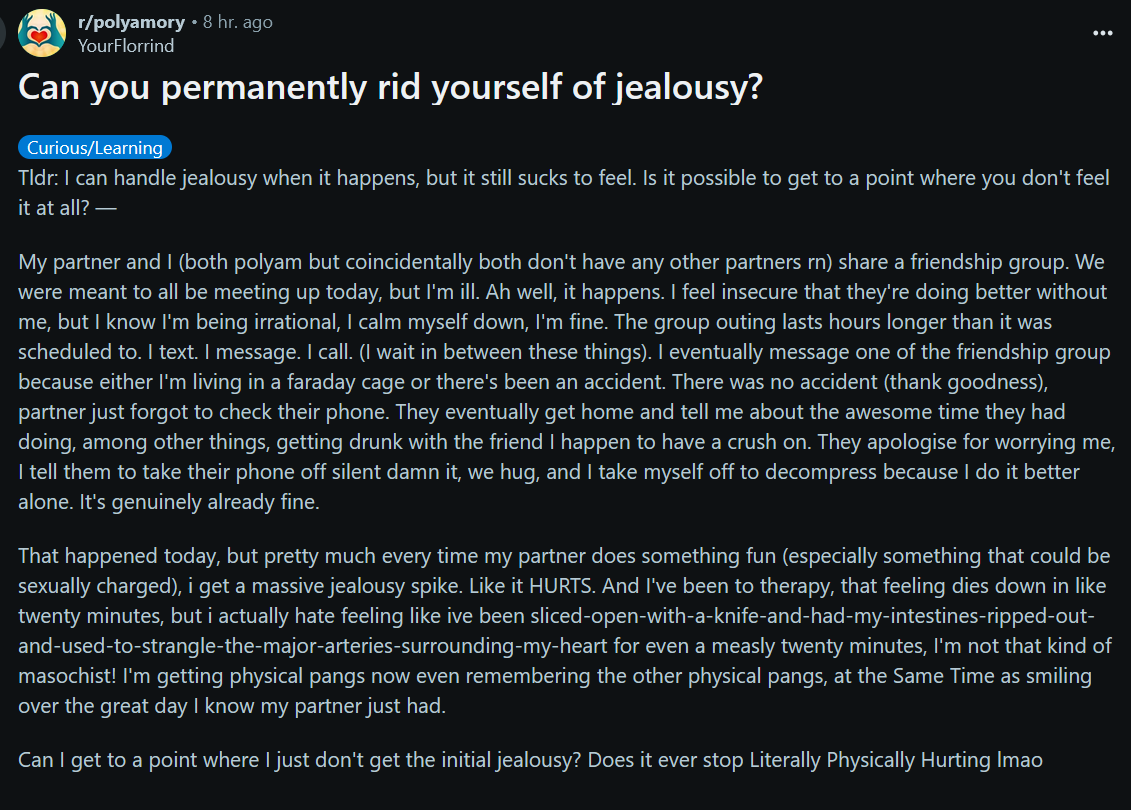1131x810 pixels.
Task: Click the post title about jealousy
Action: [390, 87]
